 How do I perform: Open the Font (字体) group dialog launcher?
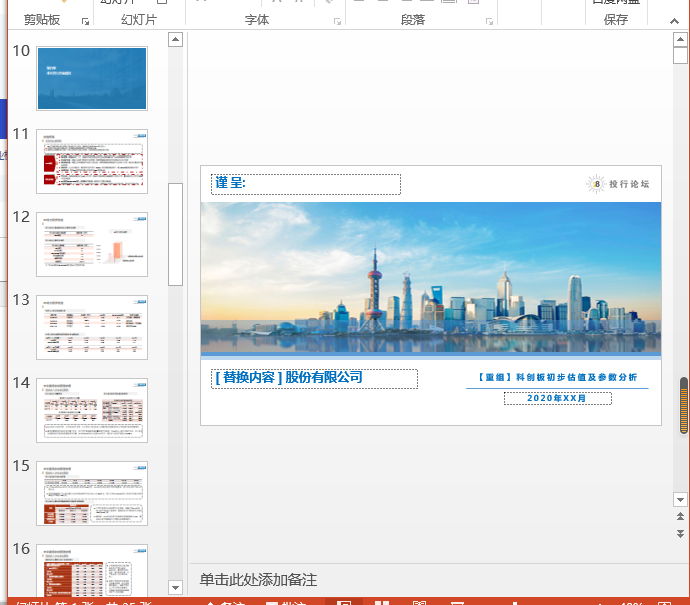point(338,22)
